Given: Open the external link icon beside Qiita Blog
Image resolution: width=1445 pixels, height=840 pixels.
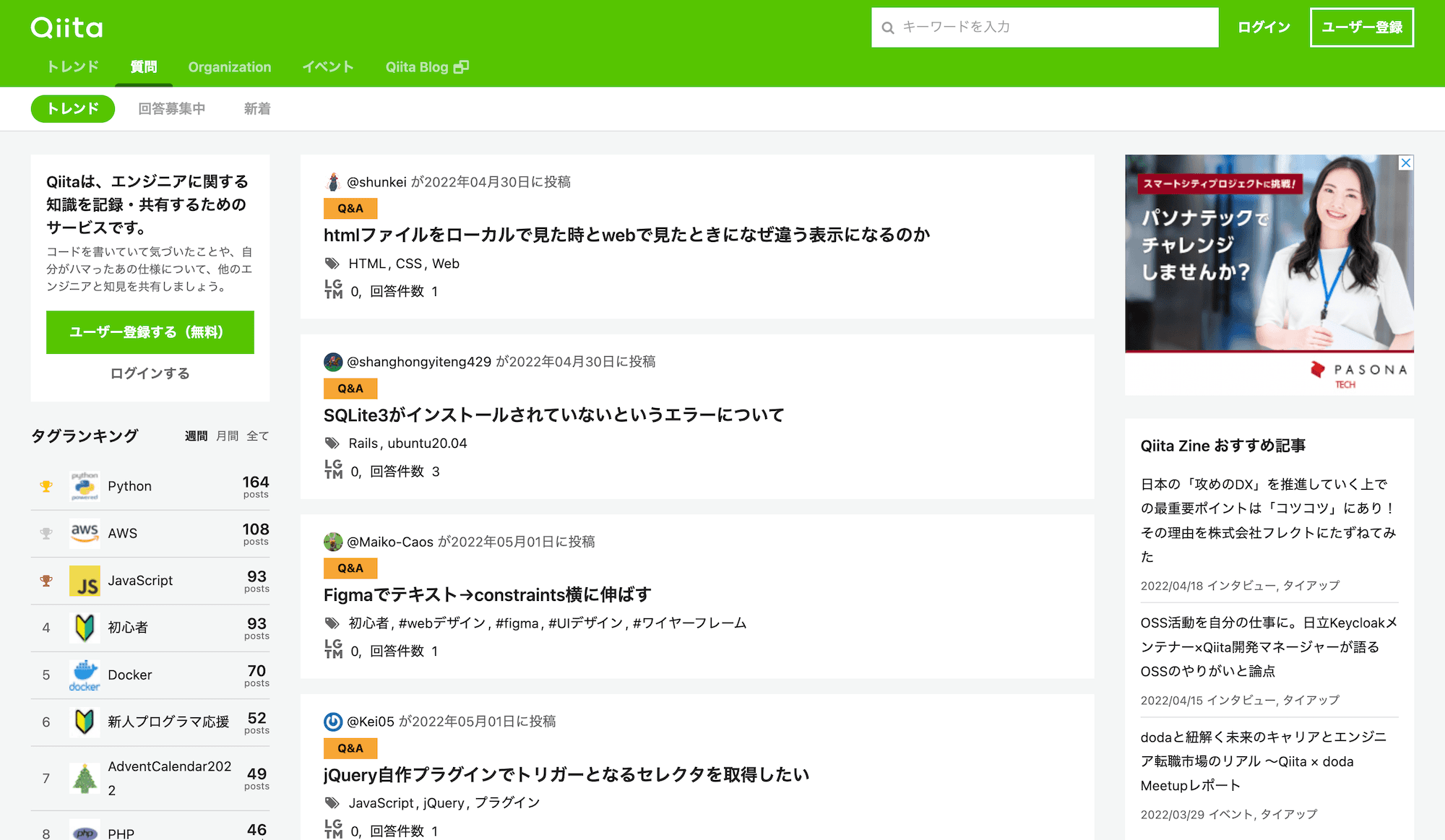Looking at the screenshot, I should pyautogui.click(x=461, y=67).
